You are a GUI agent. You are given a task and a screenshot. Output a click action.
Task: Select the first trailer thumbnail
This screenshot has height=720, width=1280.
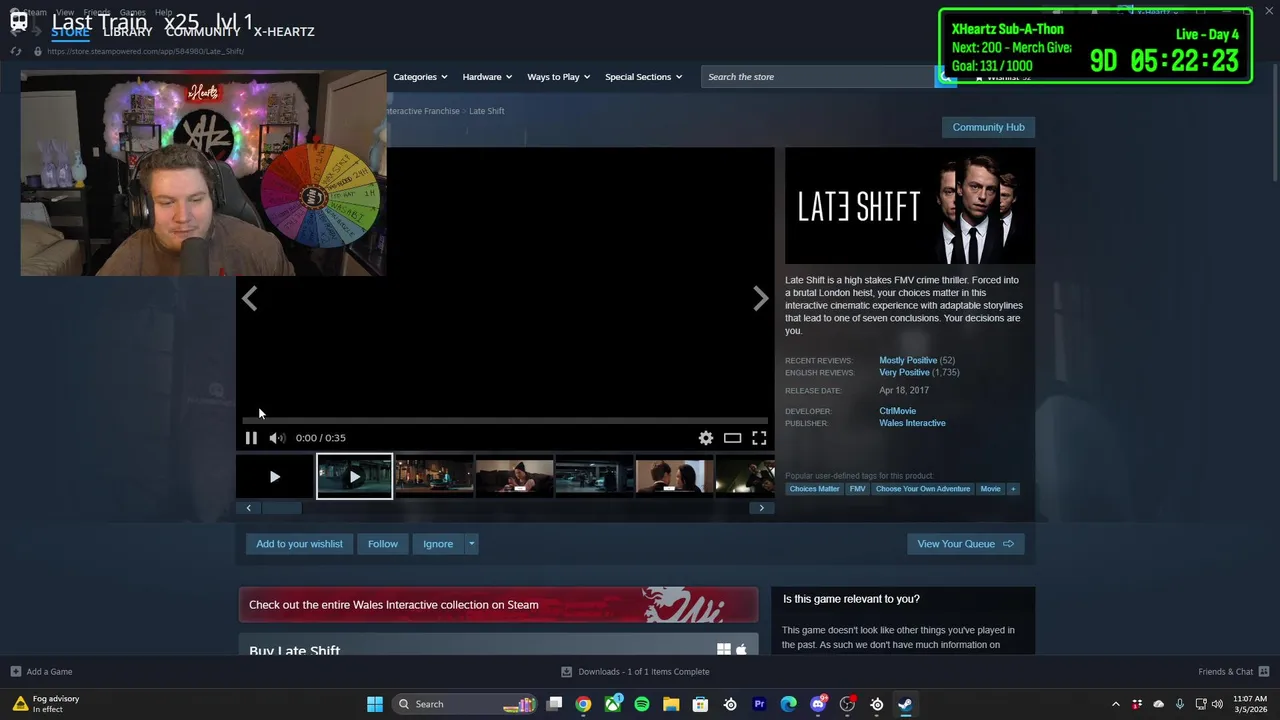[x=275, y=477]
